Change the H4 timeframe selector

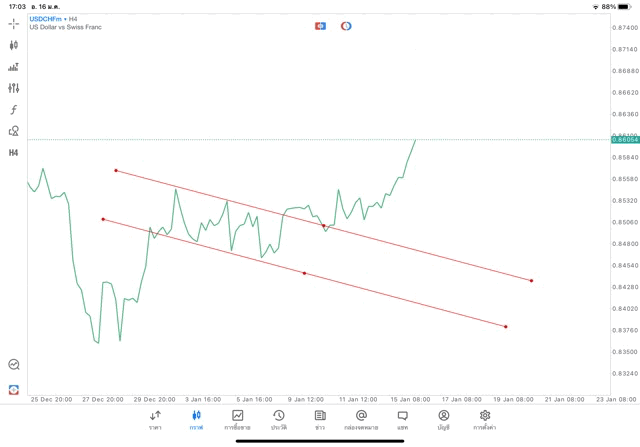pyautogui.click(x=14, y=153)
